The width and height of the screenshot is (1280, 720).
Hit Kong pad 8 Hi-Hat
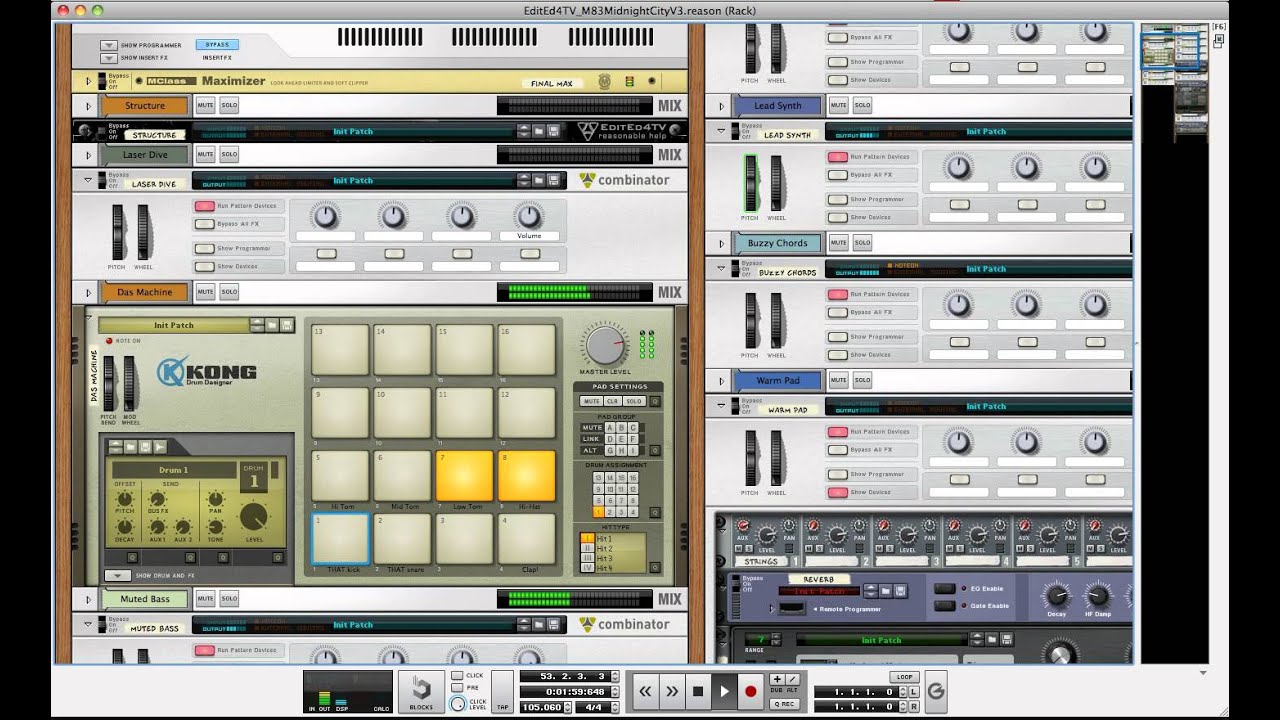(x=526, y=476)
